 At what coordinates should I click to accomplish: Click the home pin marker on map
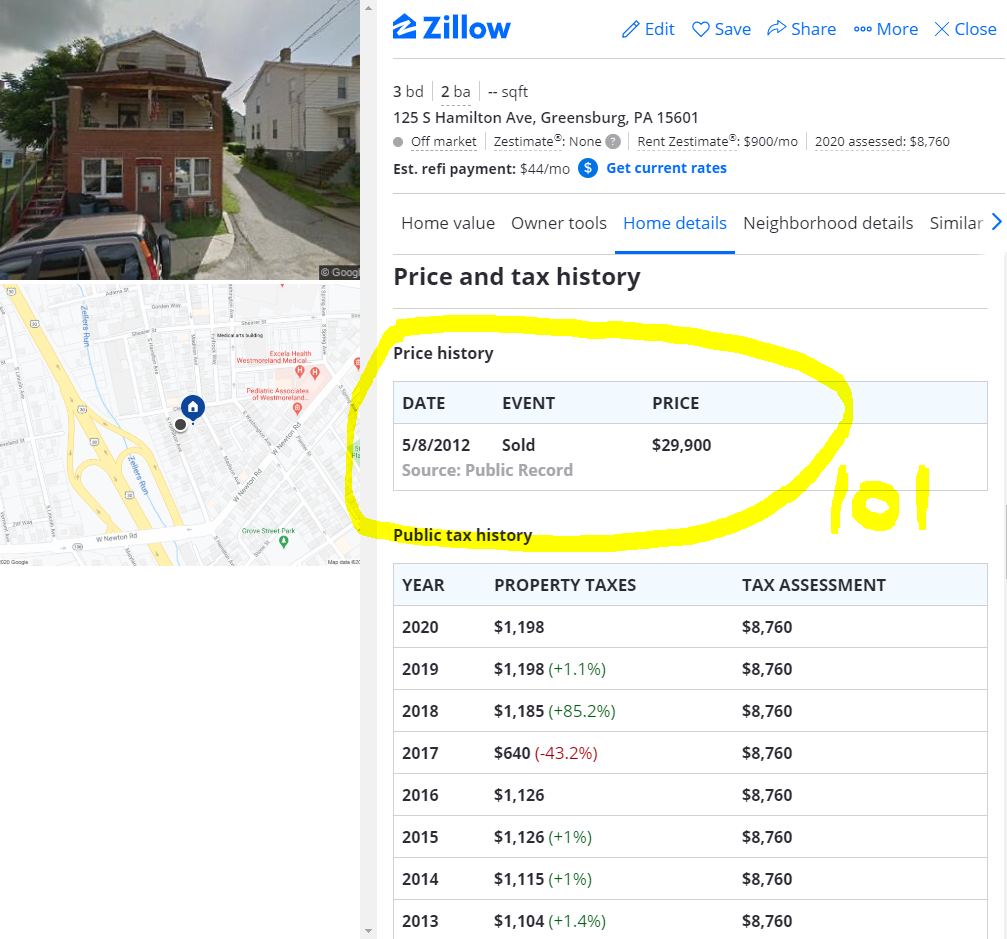[193, 407]
